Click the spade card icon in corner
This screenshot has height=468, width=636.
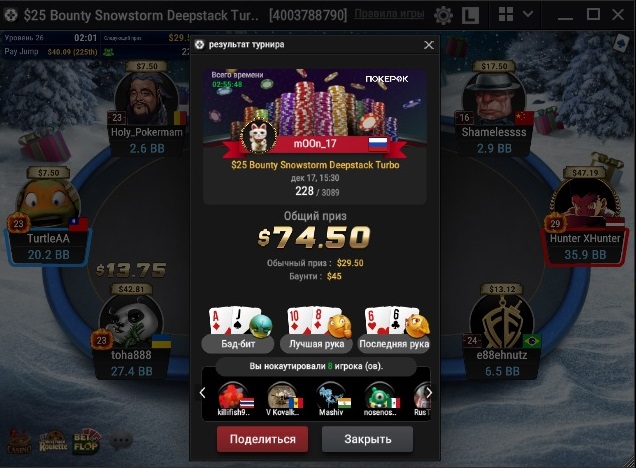621,43
